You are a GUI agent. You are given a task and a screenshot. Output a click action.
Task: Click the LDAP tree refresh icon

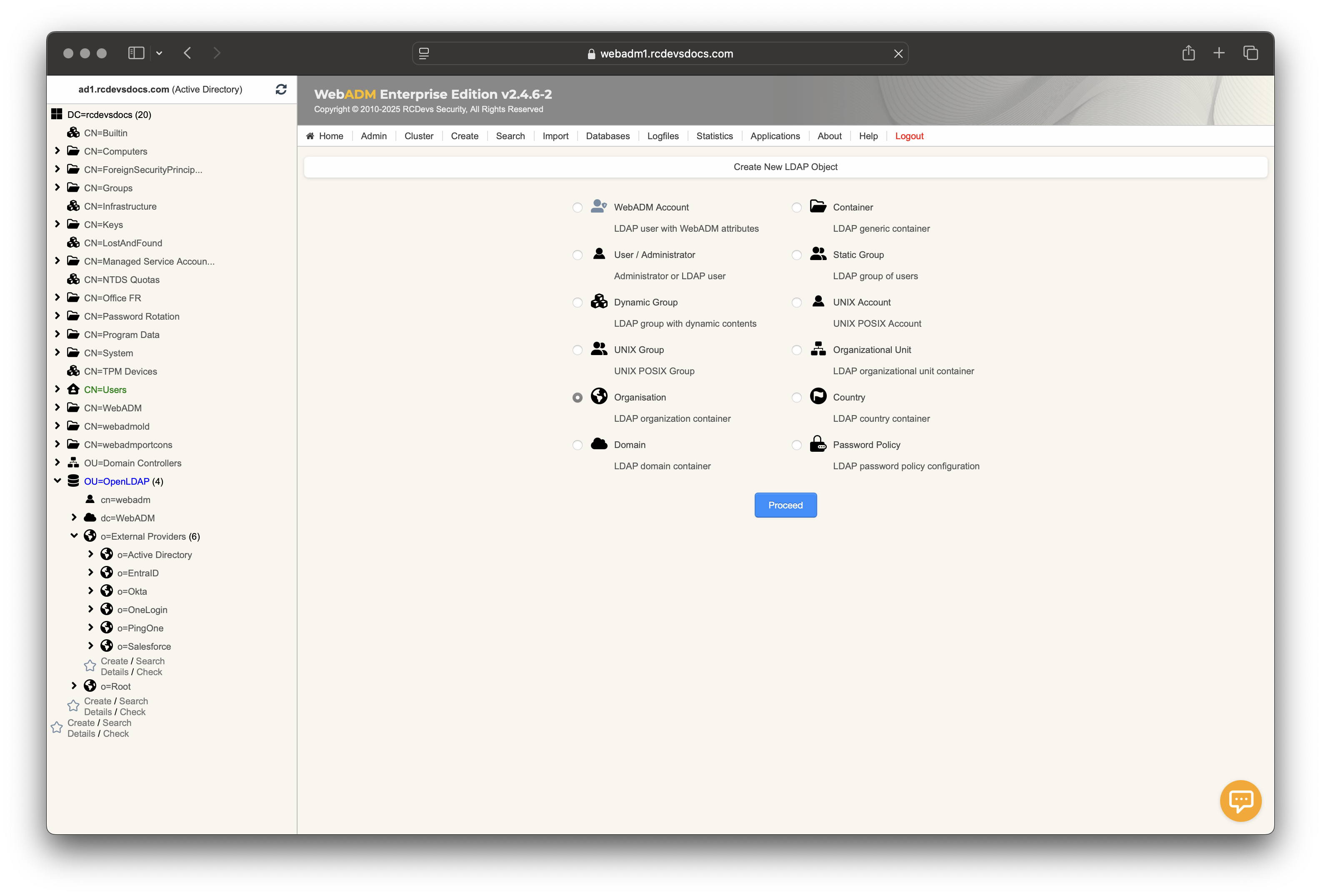tap(281, 89)
